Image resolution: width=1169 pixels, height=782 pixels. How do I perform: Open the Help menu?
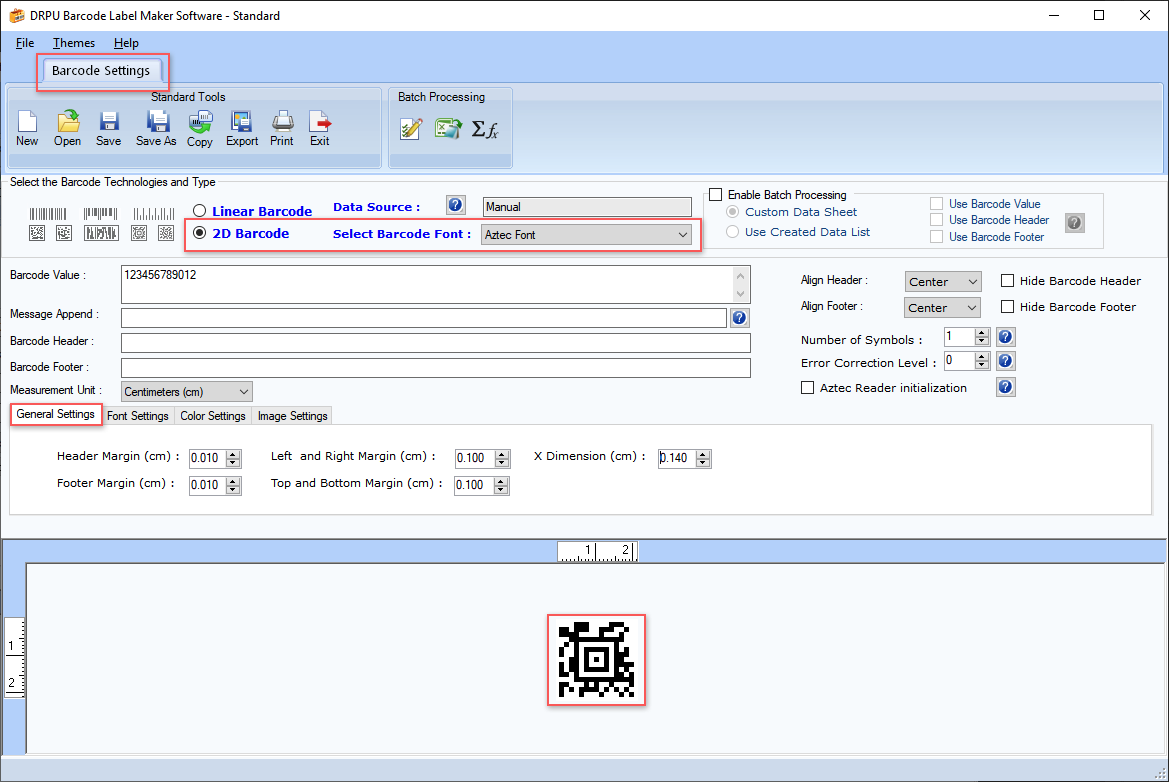coord(126,43)
